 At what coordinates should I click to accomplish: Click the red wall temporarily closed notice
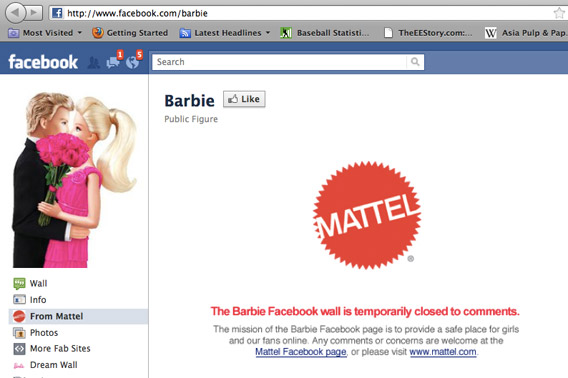tap(365, 311)
